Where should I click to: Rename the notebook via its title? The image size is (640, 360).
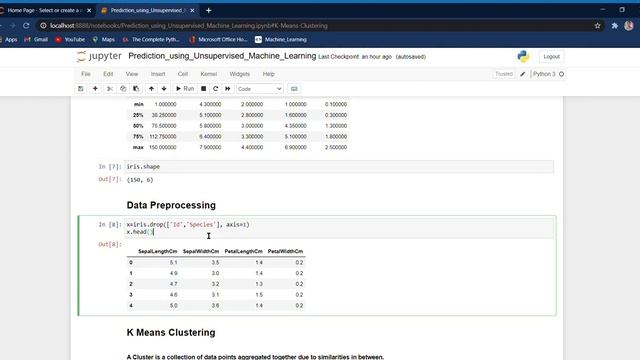pos(222,56)
